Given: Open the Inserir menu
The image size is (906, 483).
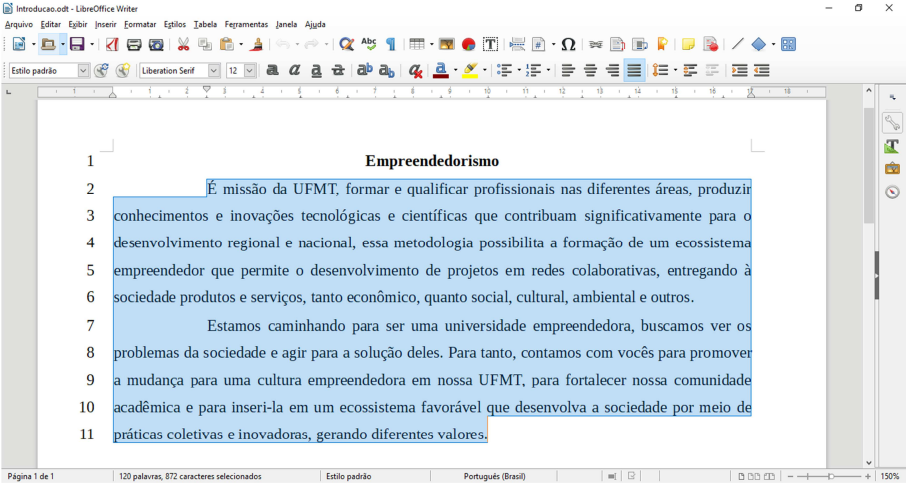Looking at the screenshot, I should pos(106,24).
